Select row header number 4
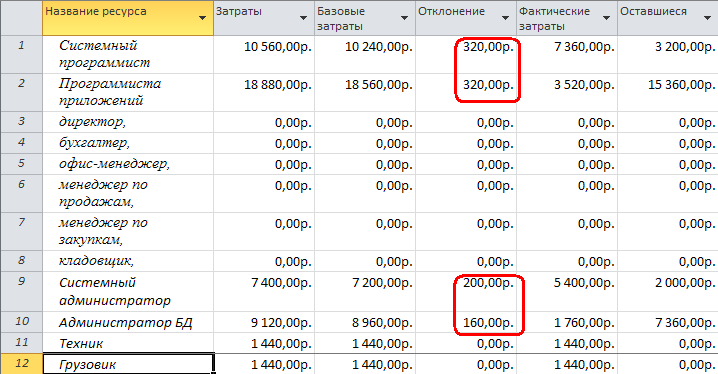Image resolution: width=718 pixels, height=374 pixels. click(22, 143)
